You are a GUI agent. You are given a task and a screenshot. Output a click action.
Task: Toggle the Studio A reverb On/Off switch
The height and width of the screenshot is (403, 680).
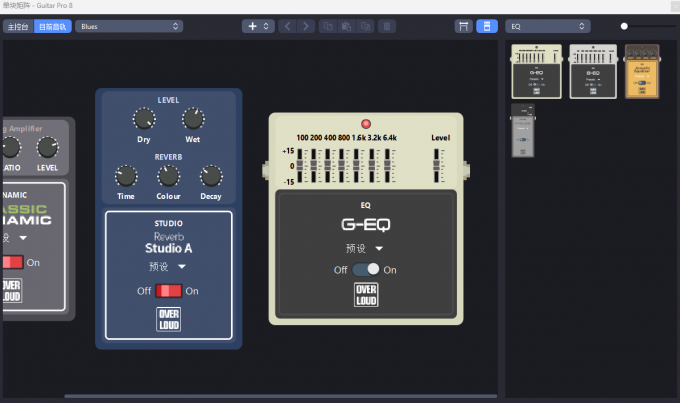(168, 291)
